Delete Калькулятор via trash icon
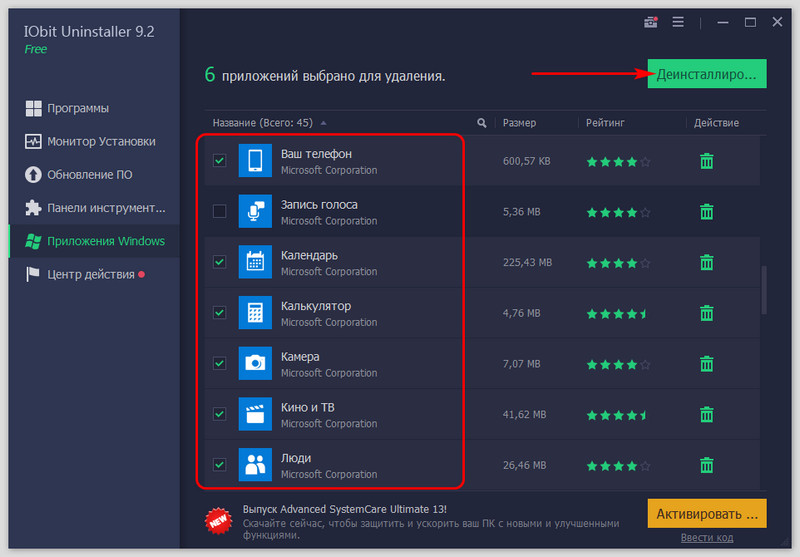 pyautogui.click(x=706, y=313)
